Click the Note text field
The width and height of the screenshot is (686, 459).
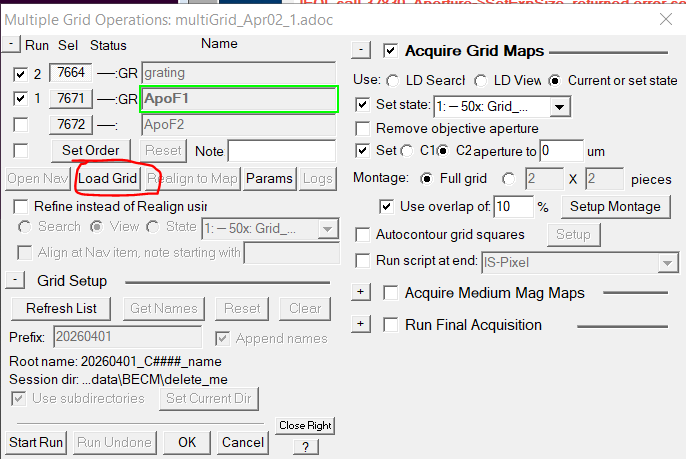point(281,151)
